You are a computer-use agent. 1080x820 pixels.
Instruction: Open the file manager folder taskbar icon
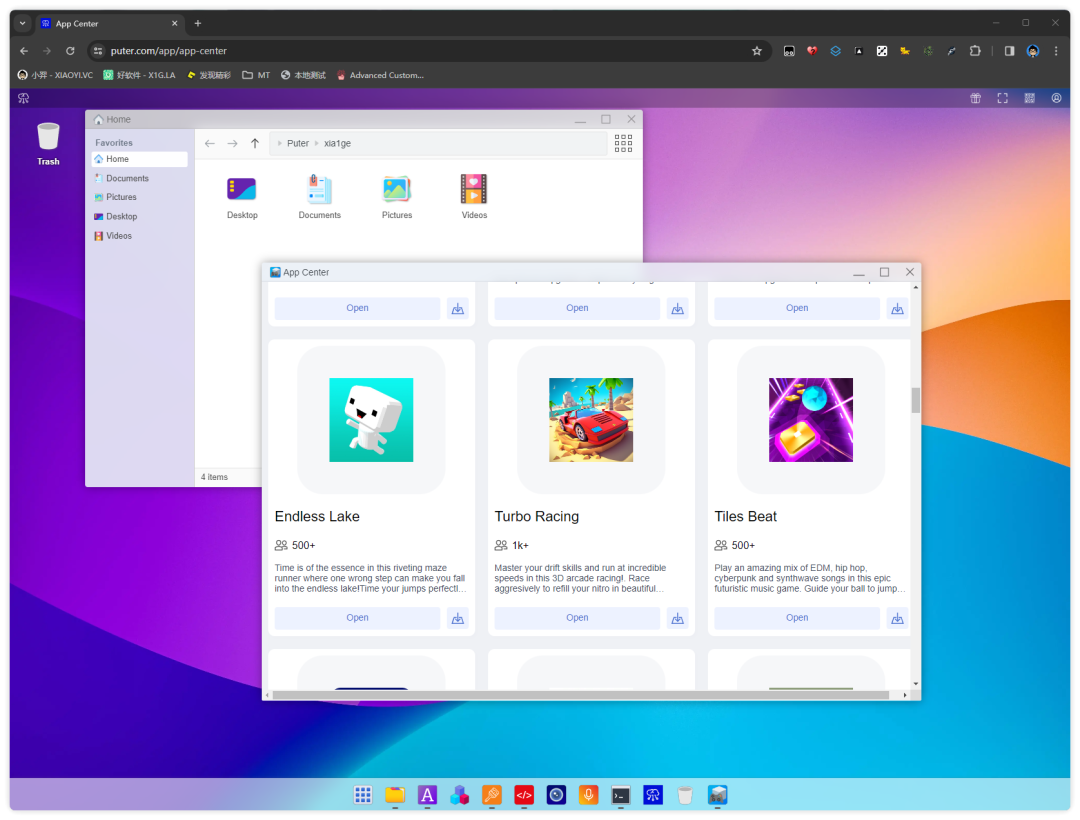[x=395, y=795]
